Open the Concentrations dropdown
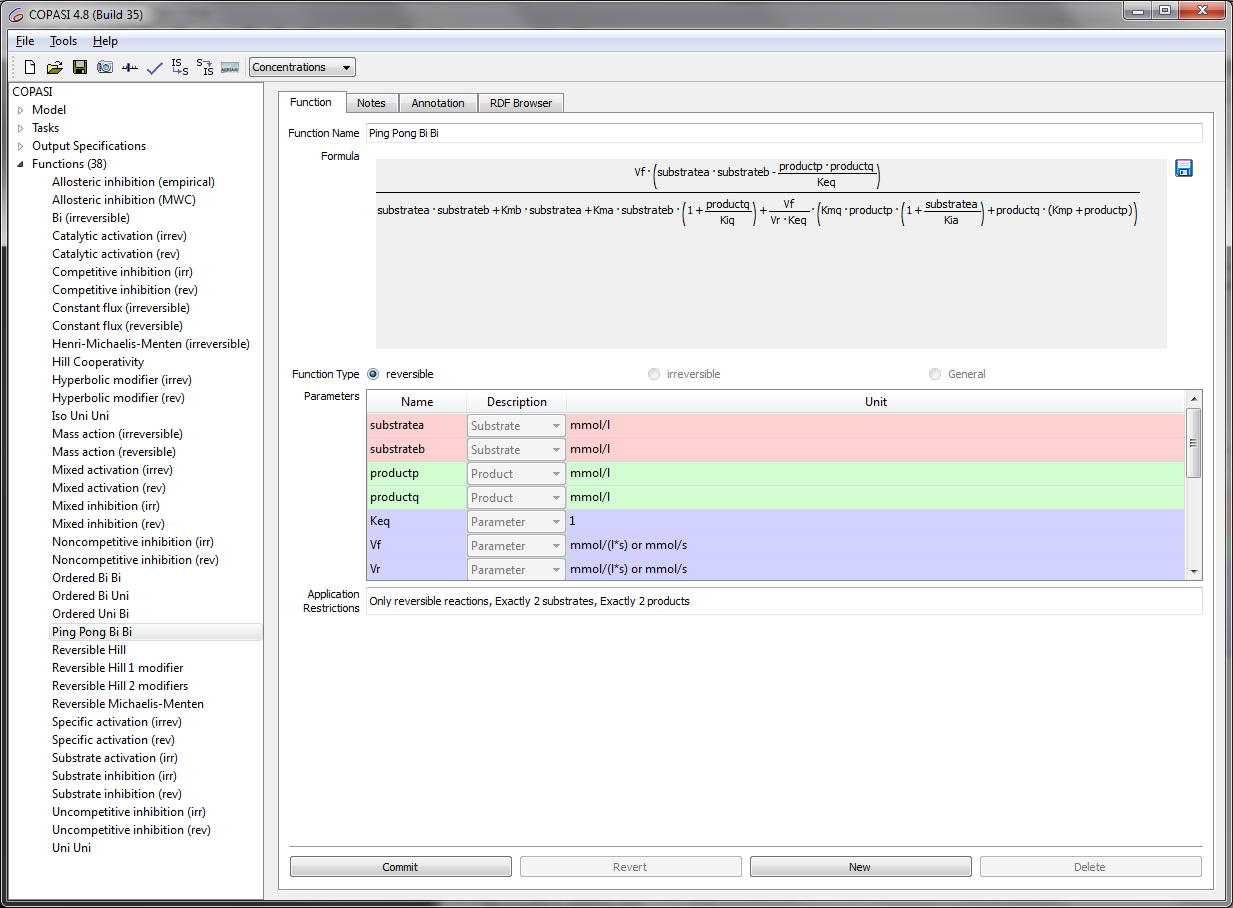 point(302,68)
